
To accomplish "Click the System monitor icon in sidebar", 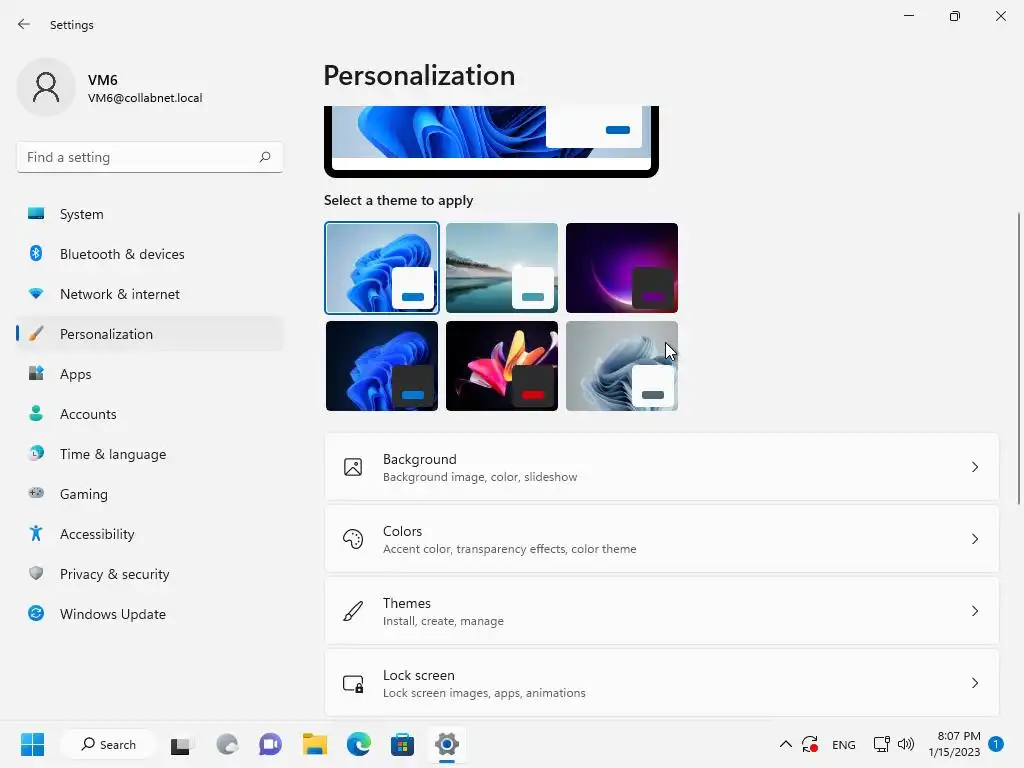I will point(36,214).
